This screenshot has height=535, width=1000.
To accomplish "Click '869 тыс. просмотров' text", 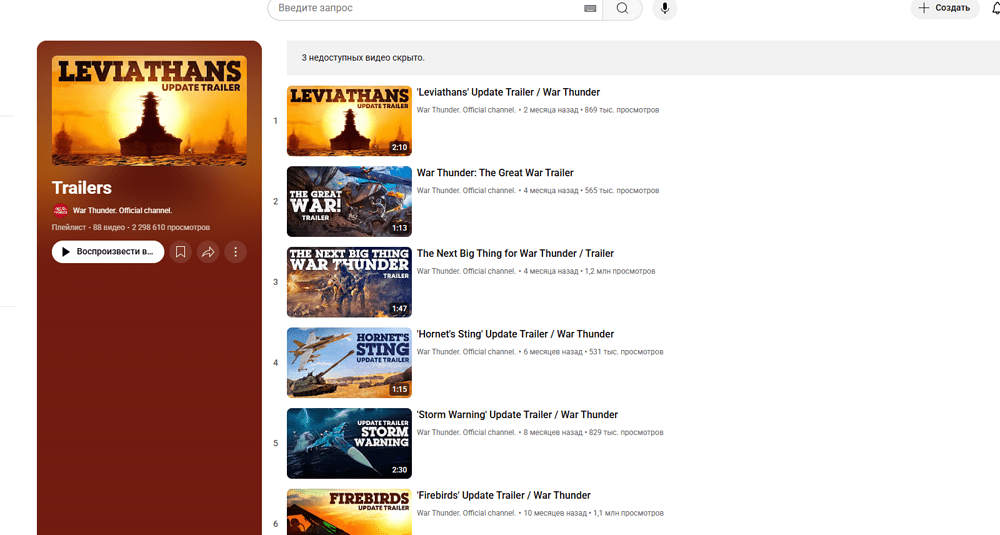I will (622, 110).
